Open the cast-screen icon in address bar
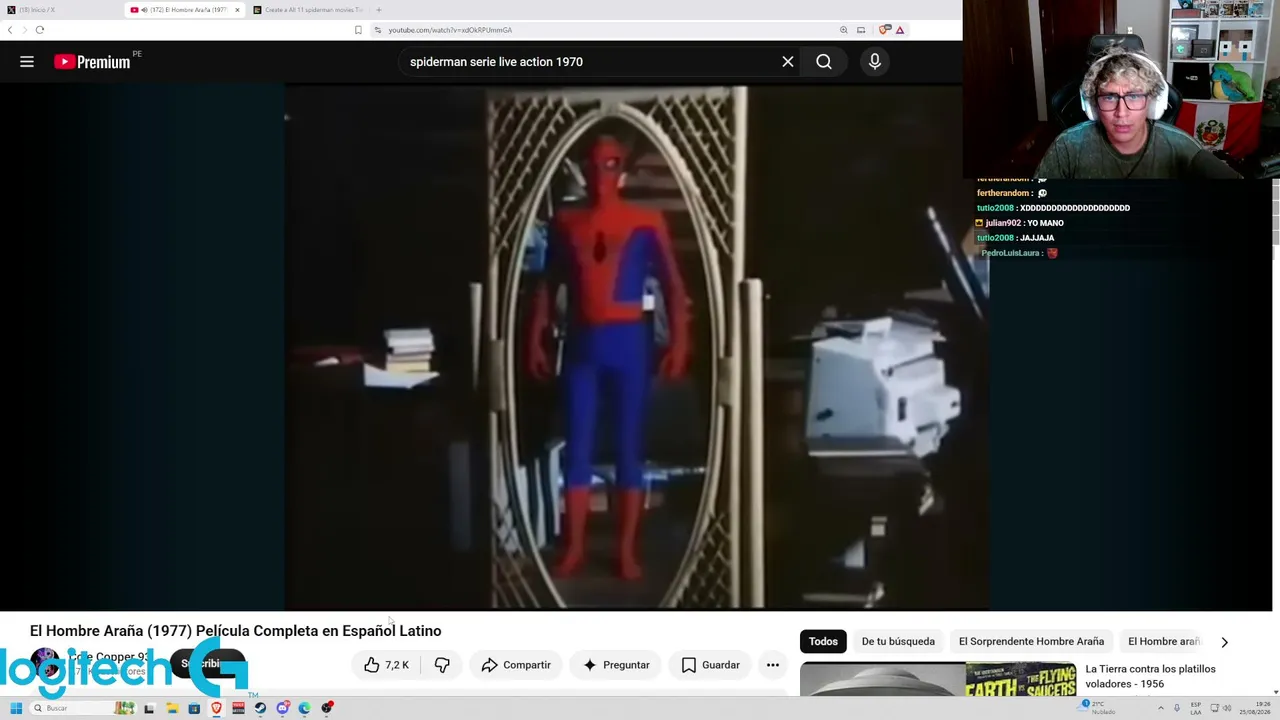The width and height of the screenshot is (1280, 720). [861, 30]
